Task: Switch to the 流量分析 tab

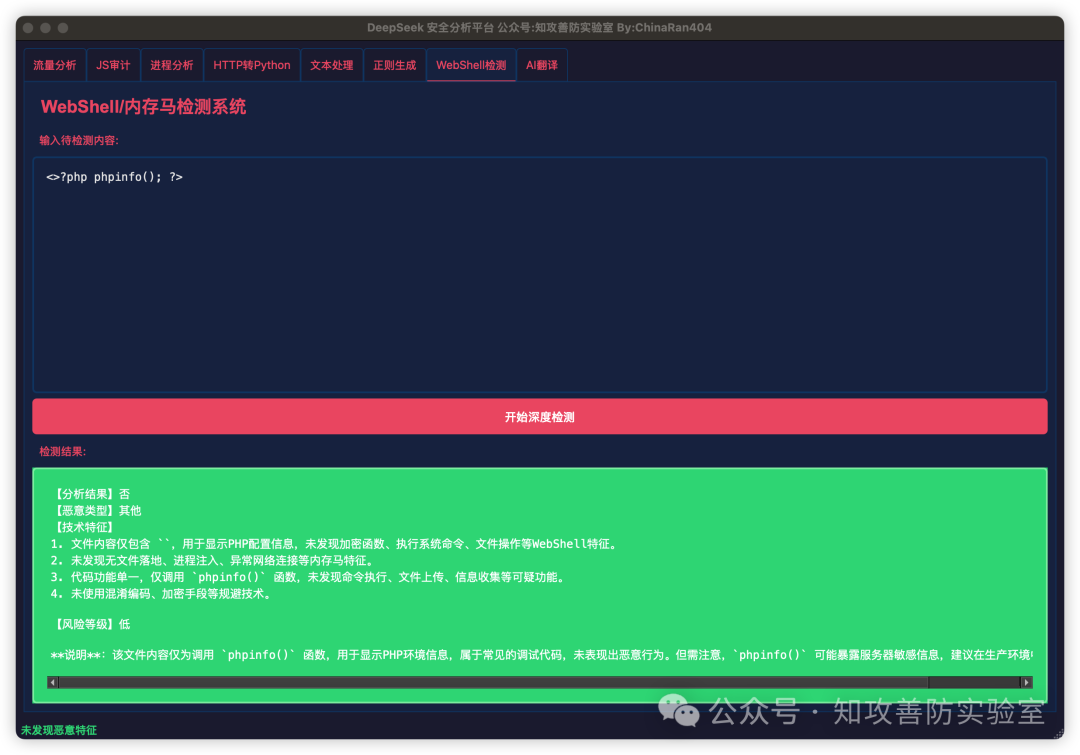Action: [x=54, y=65]
